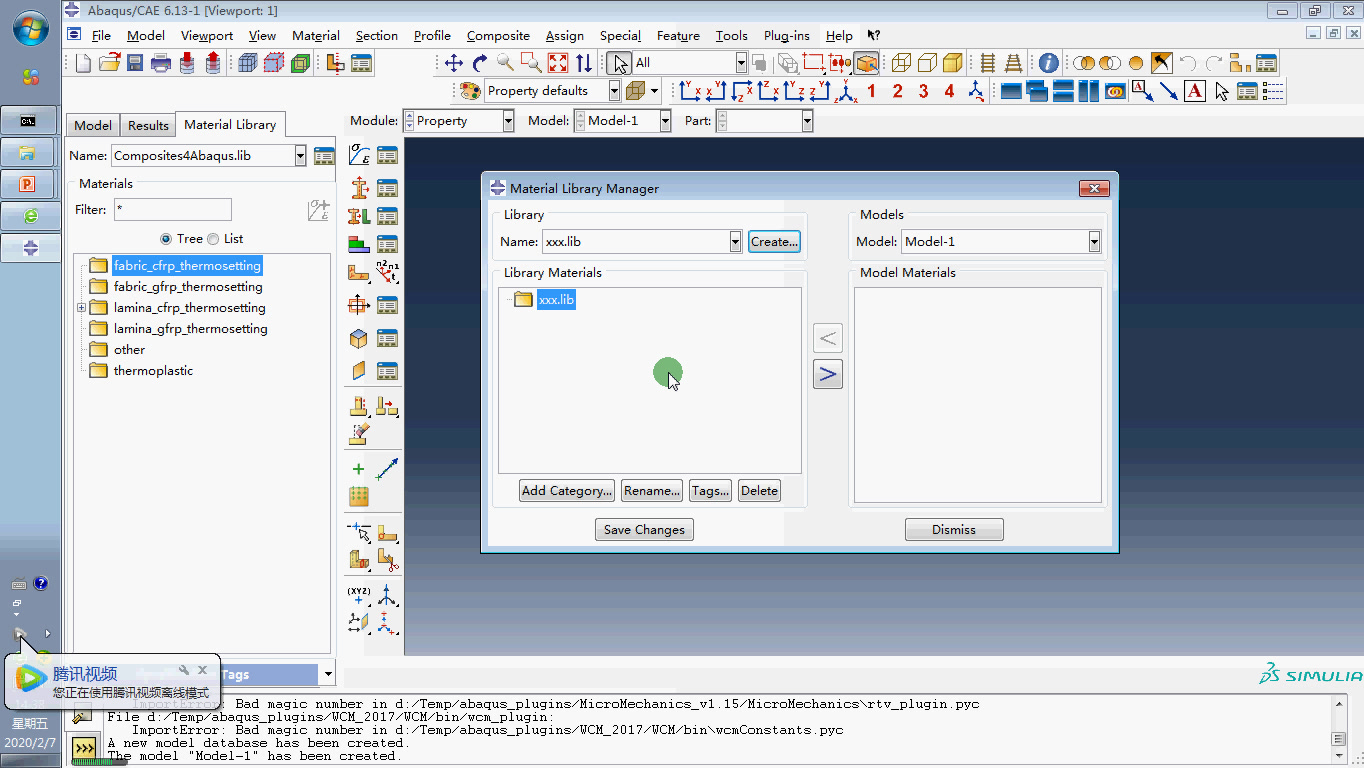This screenshot has height=768, width=1364.
Task: Select the List radio button
Action: point(213,239)
